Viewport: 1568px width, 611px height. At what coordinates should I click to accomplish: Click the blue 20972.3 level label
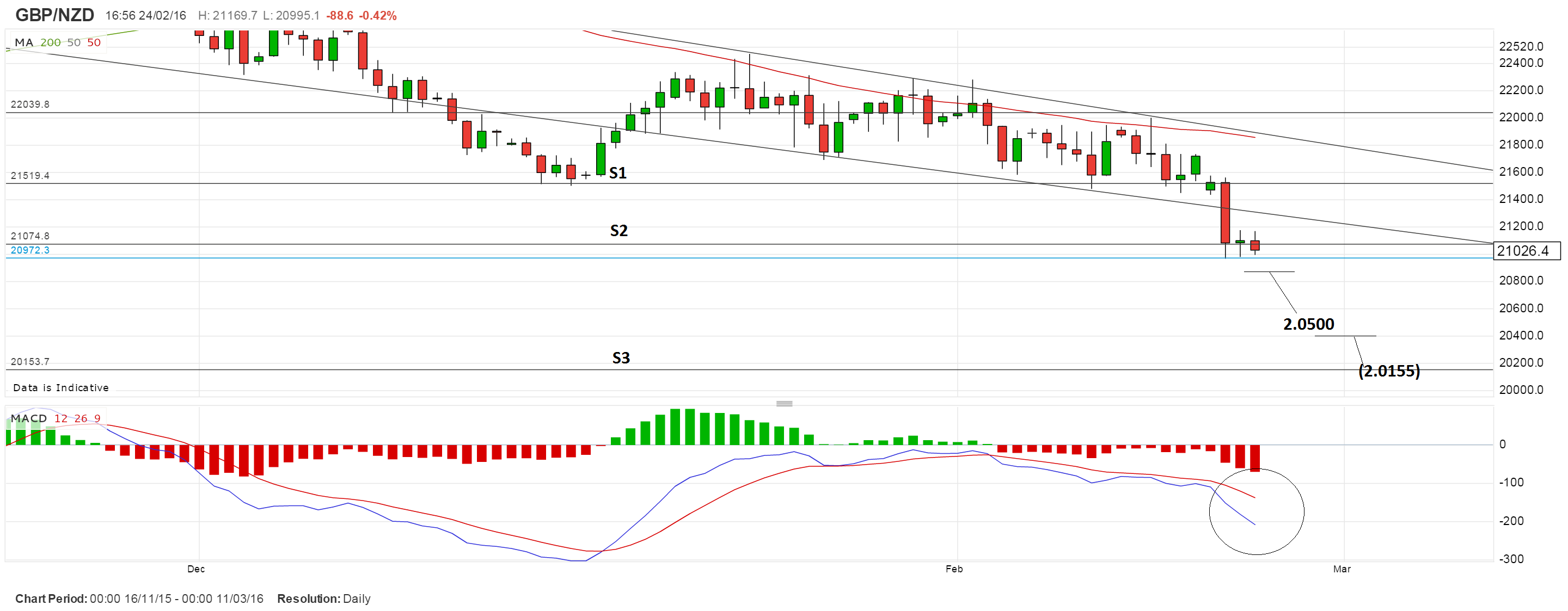click(30, 250)
